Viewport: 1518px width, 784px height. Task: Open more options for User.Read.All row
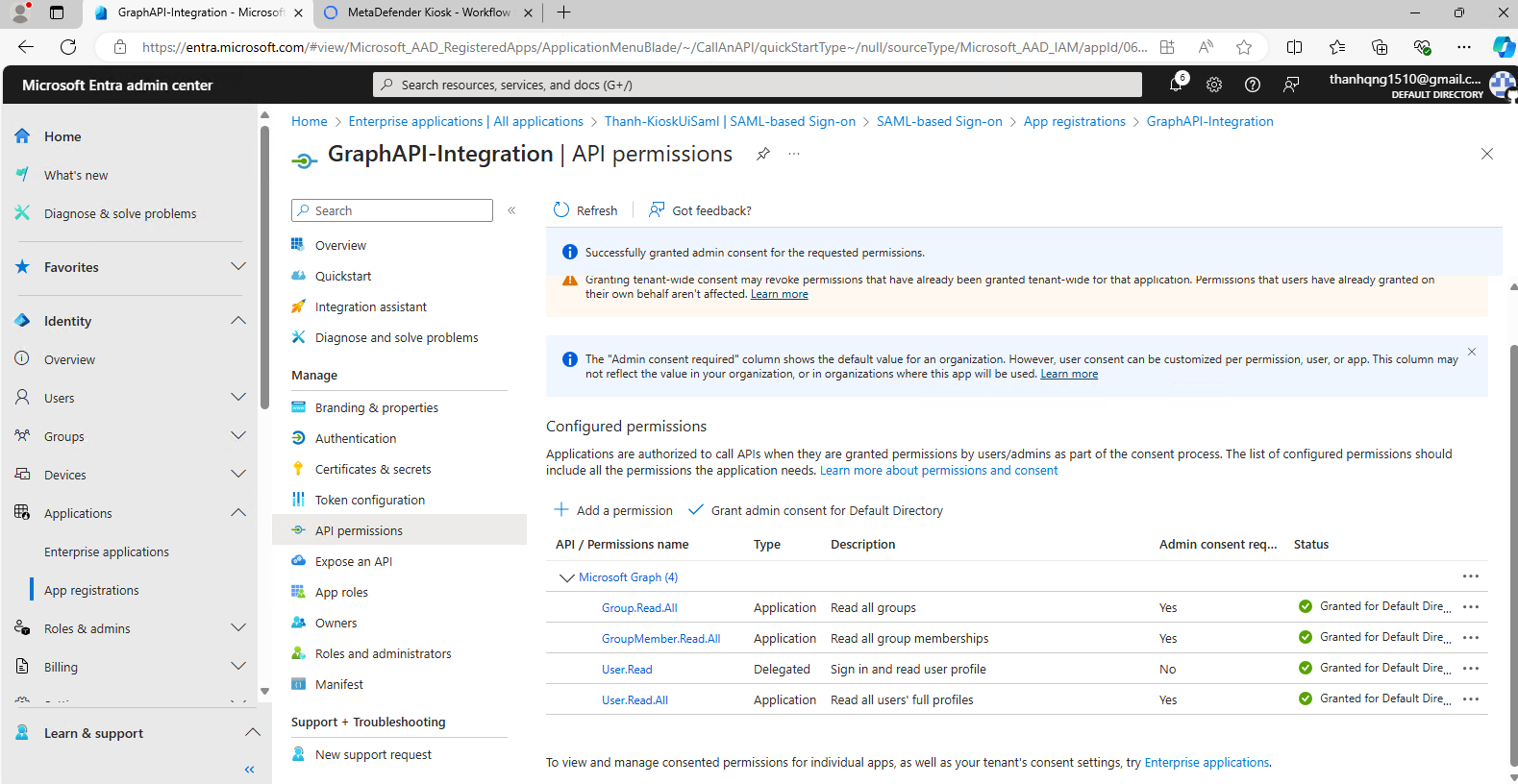point(1471,699)
